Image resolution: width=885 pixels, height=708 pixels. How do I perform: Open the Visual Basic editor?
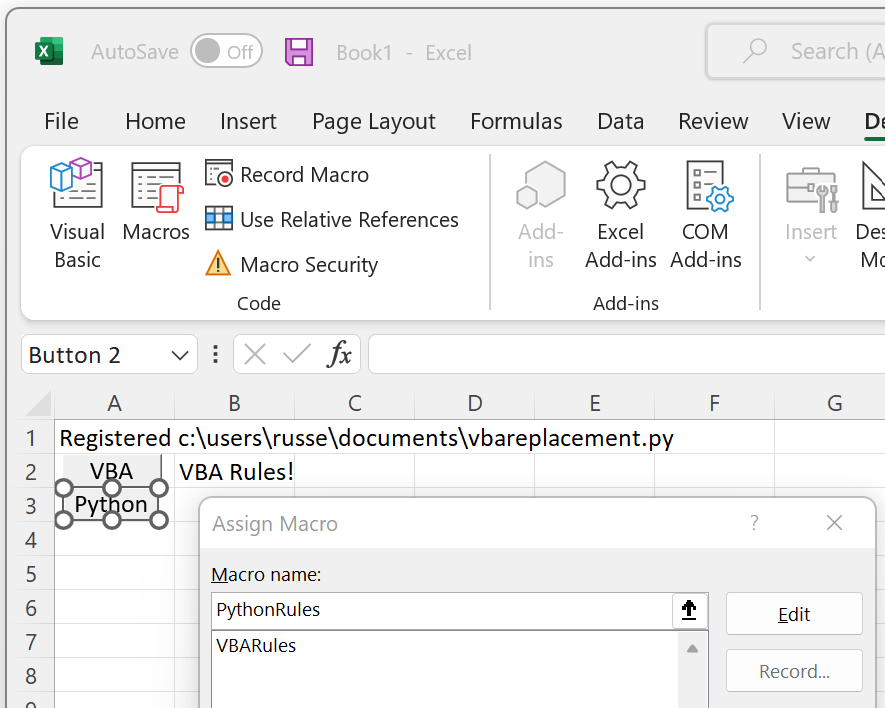[77, 215]
